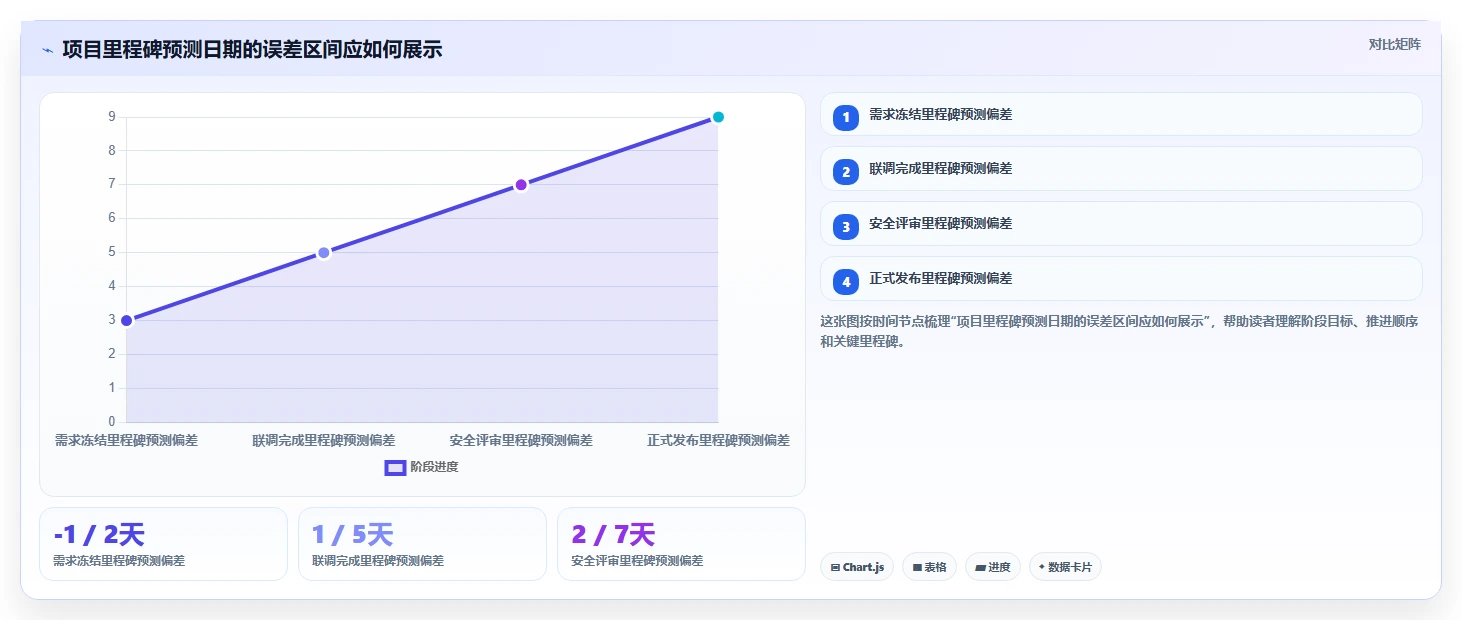1462x620 pixels.
Task: Click the number 4 badge
Action: 846,282
